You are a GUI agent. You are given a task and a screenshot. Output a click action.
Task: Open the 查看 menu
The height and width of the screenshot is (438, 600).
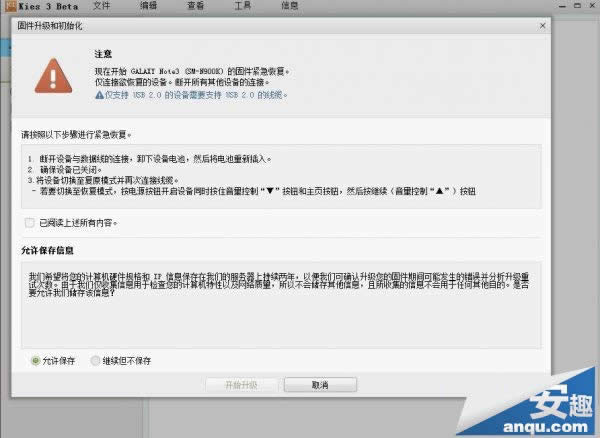pos(195,6)
